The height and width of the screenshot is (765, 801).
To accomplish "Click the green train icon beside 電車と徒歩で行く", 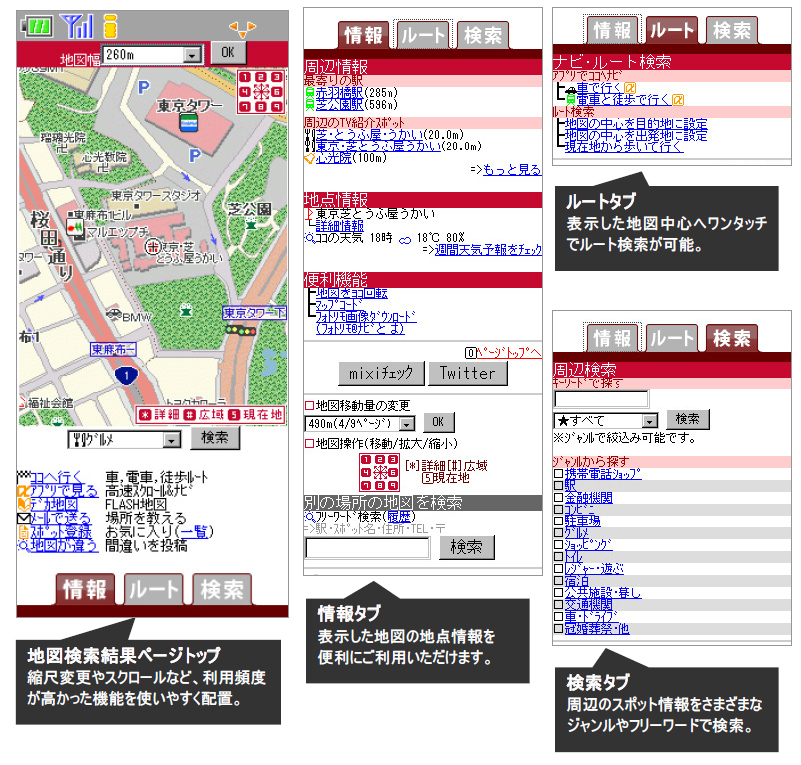I will point(571,100).
